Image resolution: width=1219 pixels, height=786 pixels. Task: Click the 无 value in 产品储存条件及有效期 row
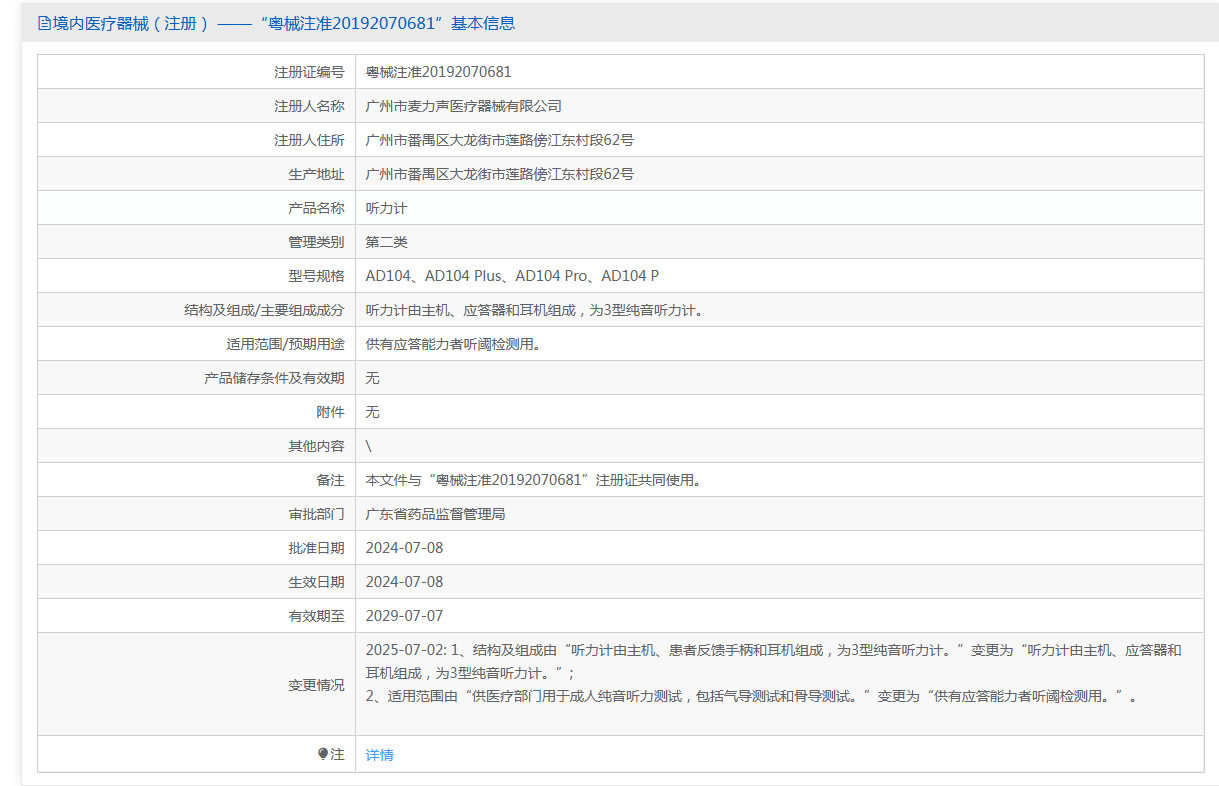tap(373, 378)
